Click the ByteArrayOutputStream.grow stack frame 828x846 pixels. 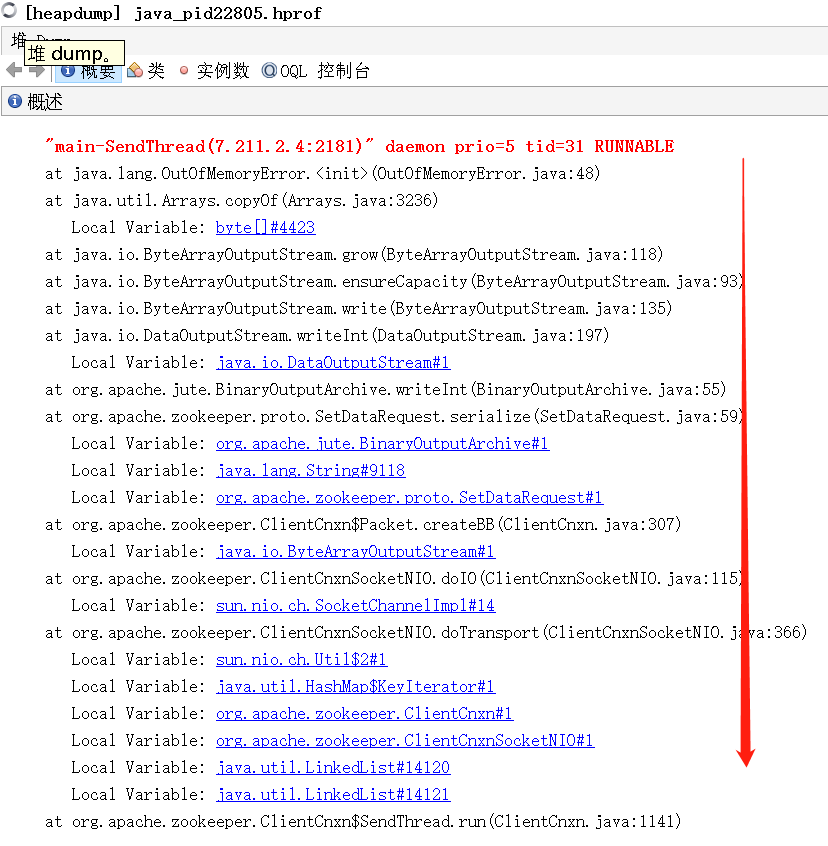pyautogui.click(x=354, y=254)
